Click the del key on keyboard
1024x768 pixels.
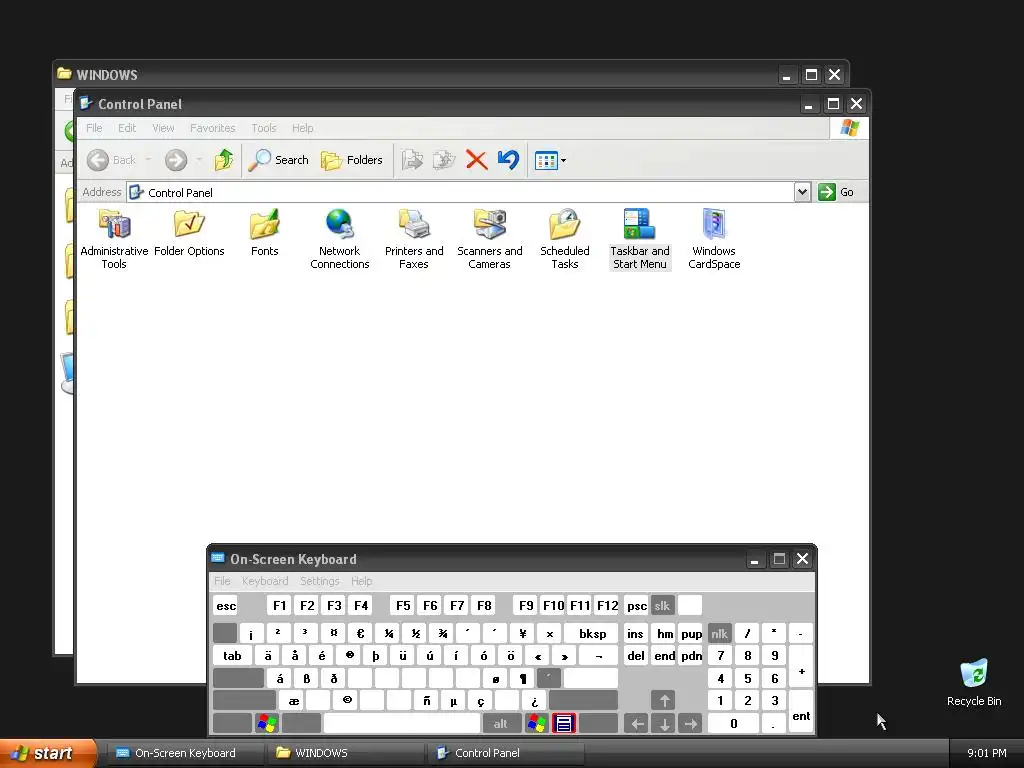[x=635, y=656]
